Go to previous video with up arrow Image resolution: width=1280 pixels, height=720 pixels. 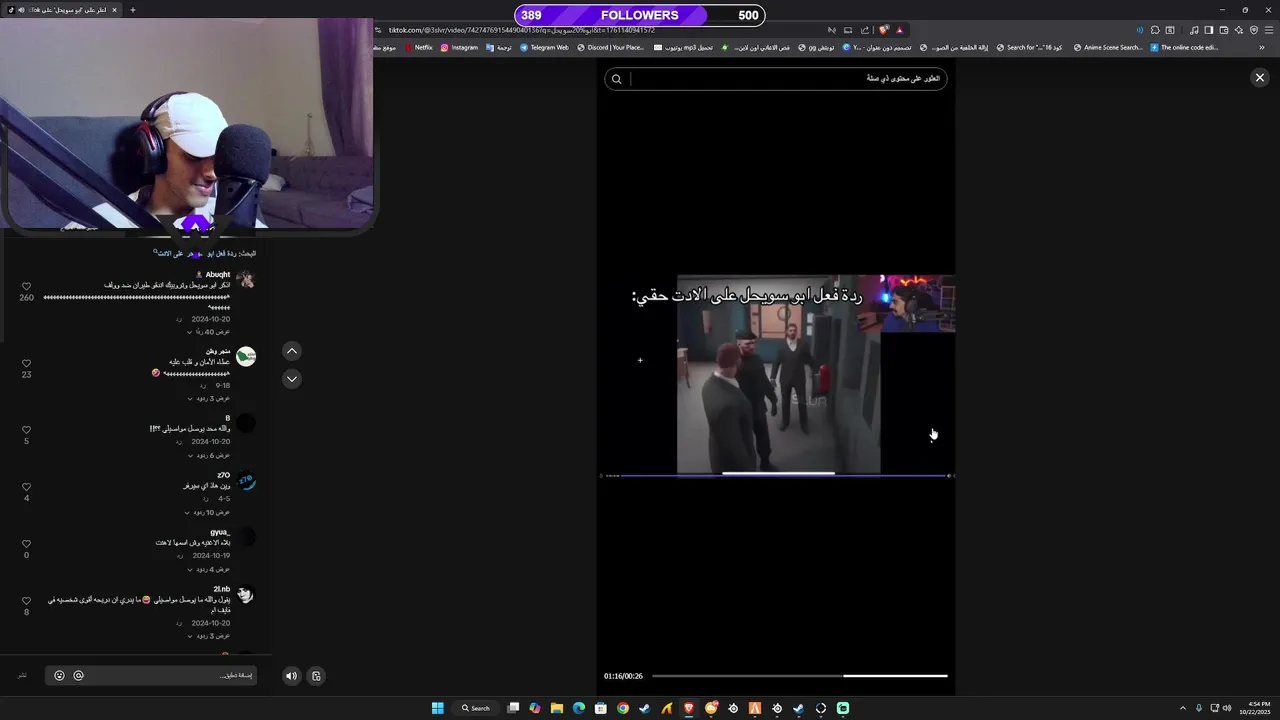point(291,351)
